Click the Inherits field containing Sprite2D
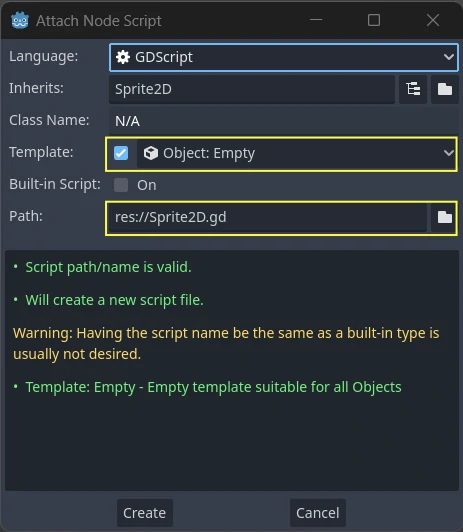 [x=252, y=89]
